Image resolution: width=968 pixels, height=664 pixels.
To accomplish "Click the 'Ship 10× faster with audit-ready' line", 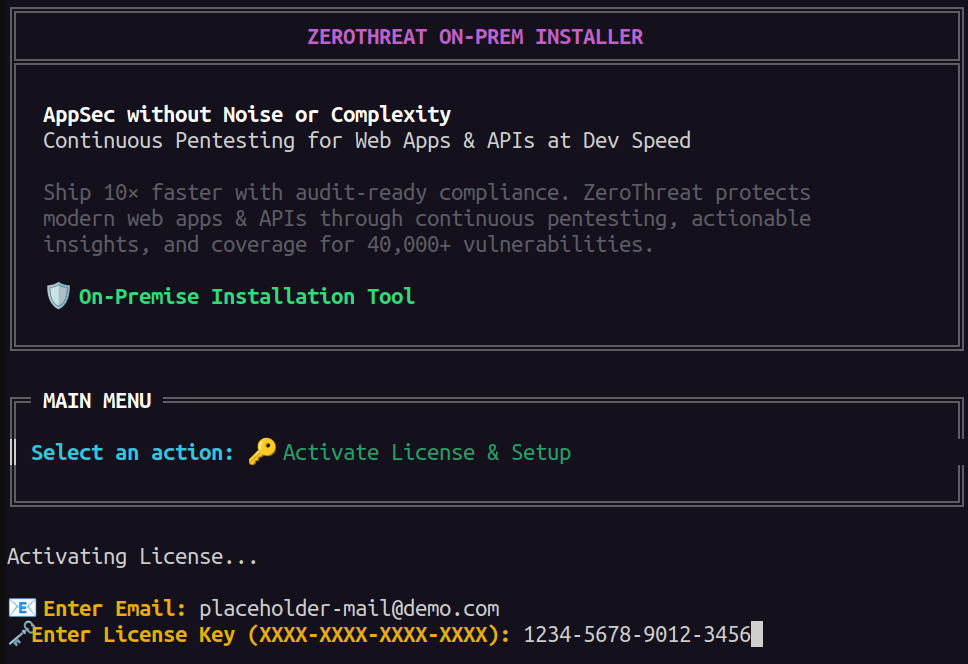I will pyautogui.click(x=427, y=193).
